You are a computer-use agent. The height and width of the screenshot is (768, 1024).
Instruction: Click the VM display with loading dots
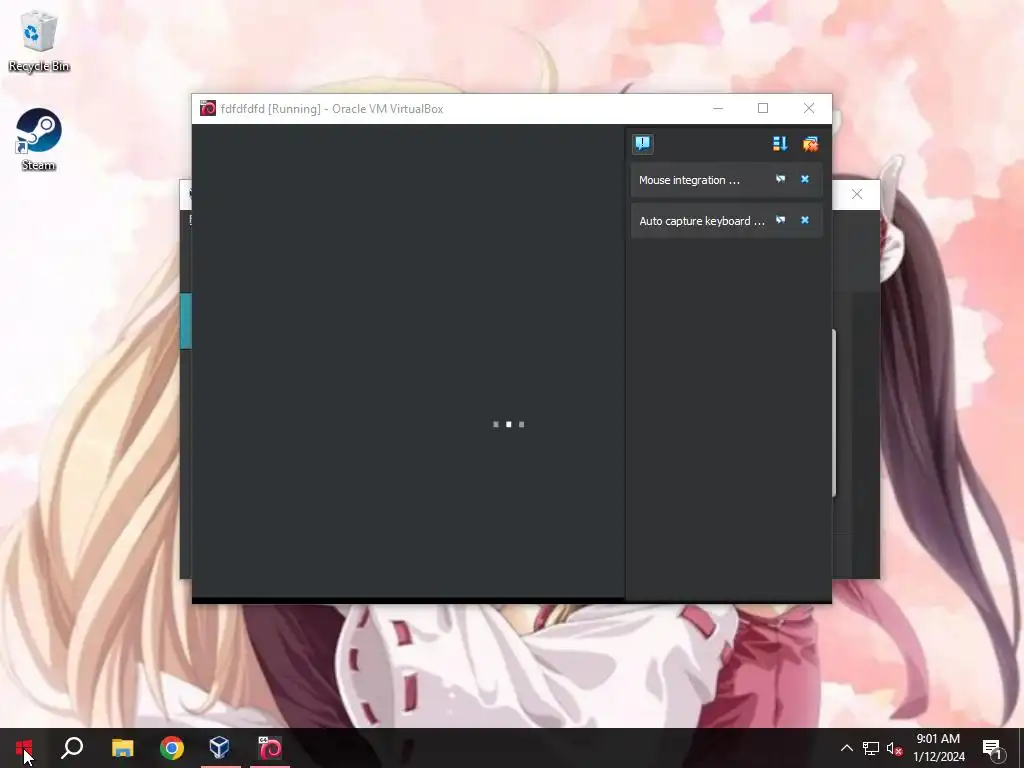[x=408, y=360]
